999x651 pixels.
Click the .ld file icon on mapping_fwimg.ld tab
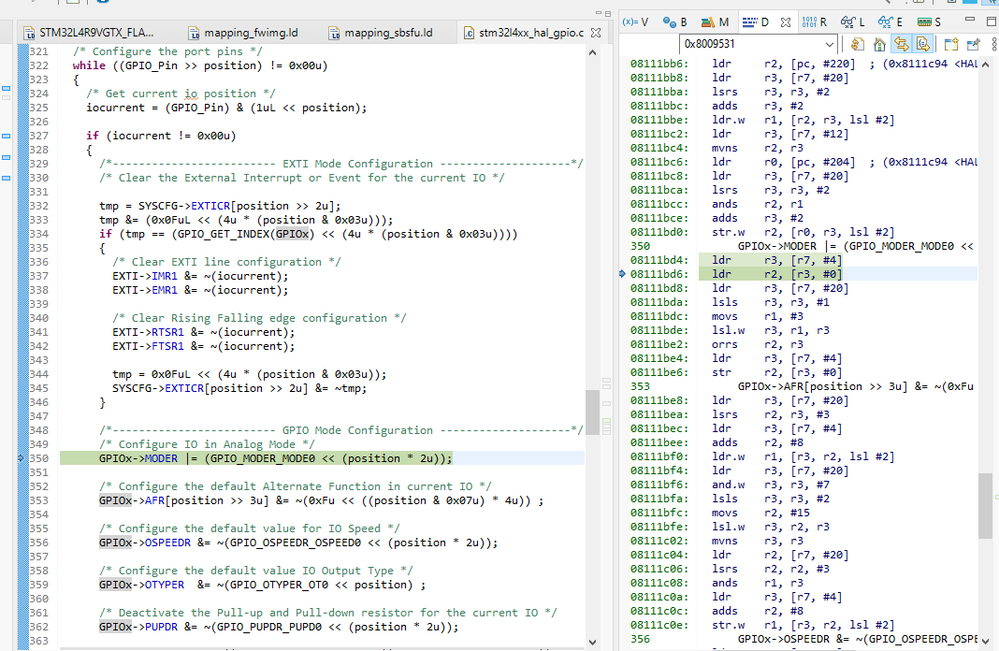194,32
